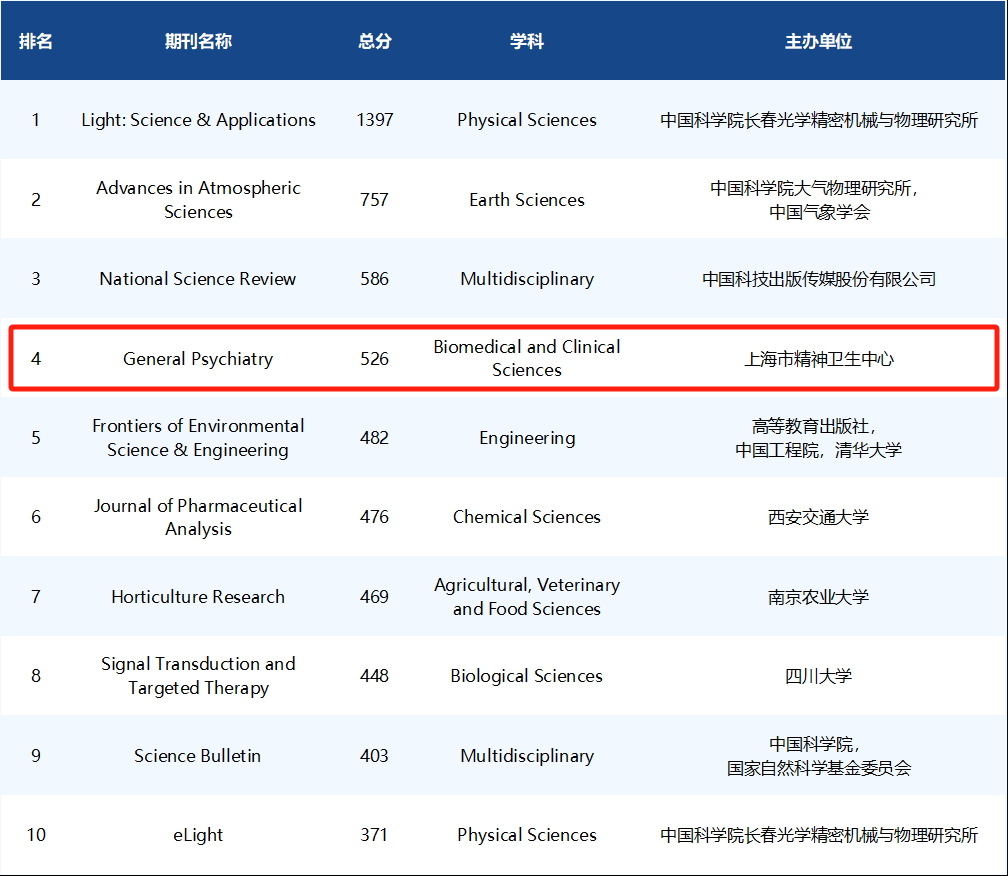Click the score 757
Screen dimensions: 1008x876
374,200
